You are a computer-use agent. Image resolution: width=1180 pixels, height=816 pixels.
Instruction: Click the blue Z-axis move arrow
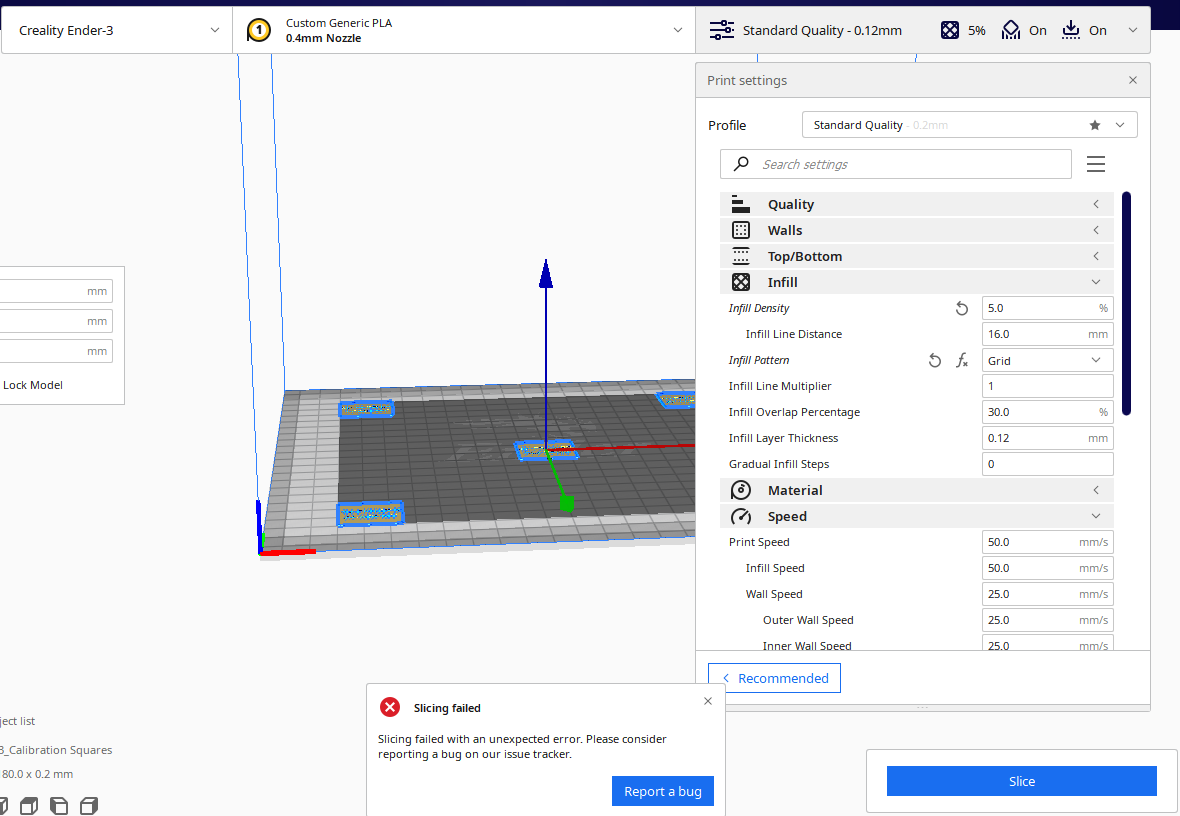pos(546,274)
